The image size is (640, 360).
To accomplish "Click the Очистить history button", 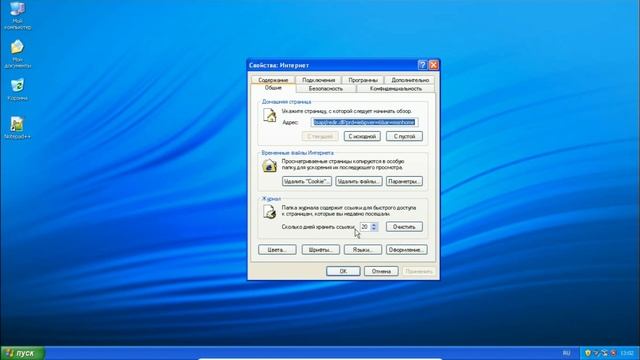I will click(404, 227).
